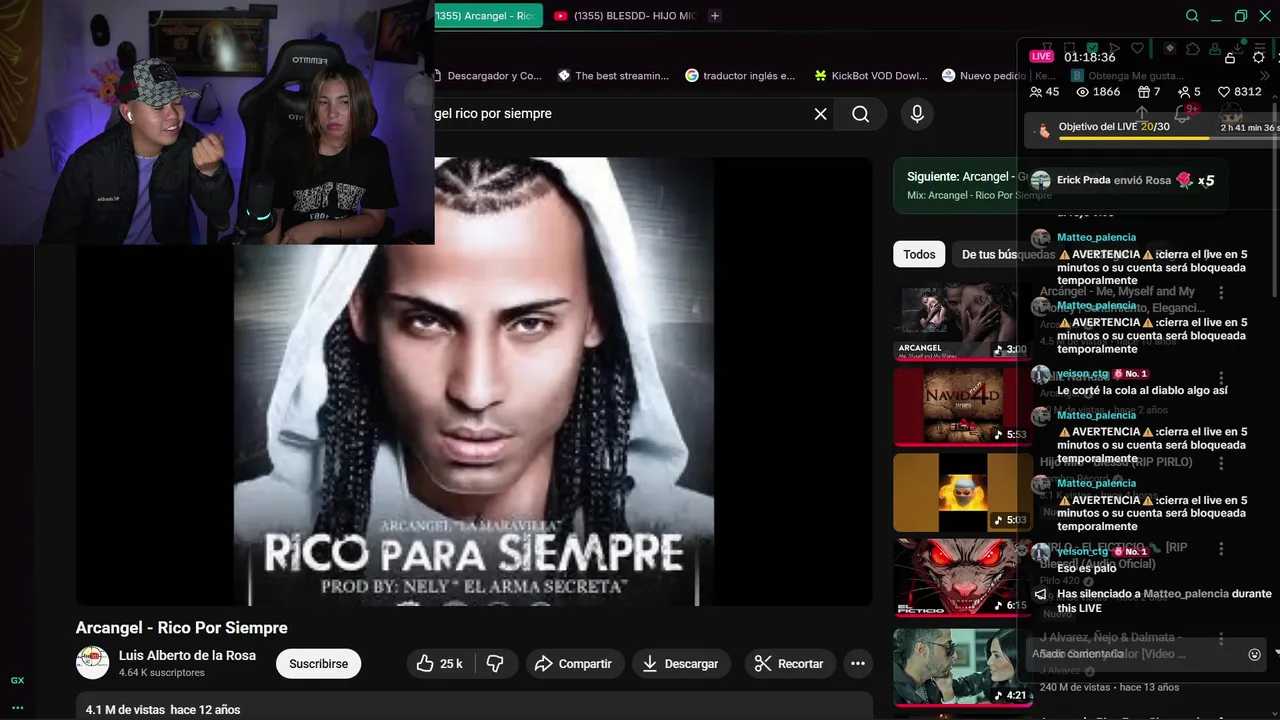Open Luis Alberto de la Rosa channel
The width and height of the screenshot is (1280, 720).
tap(187, 656)
